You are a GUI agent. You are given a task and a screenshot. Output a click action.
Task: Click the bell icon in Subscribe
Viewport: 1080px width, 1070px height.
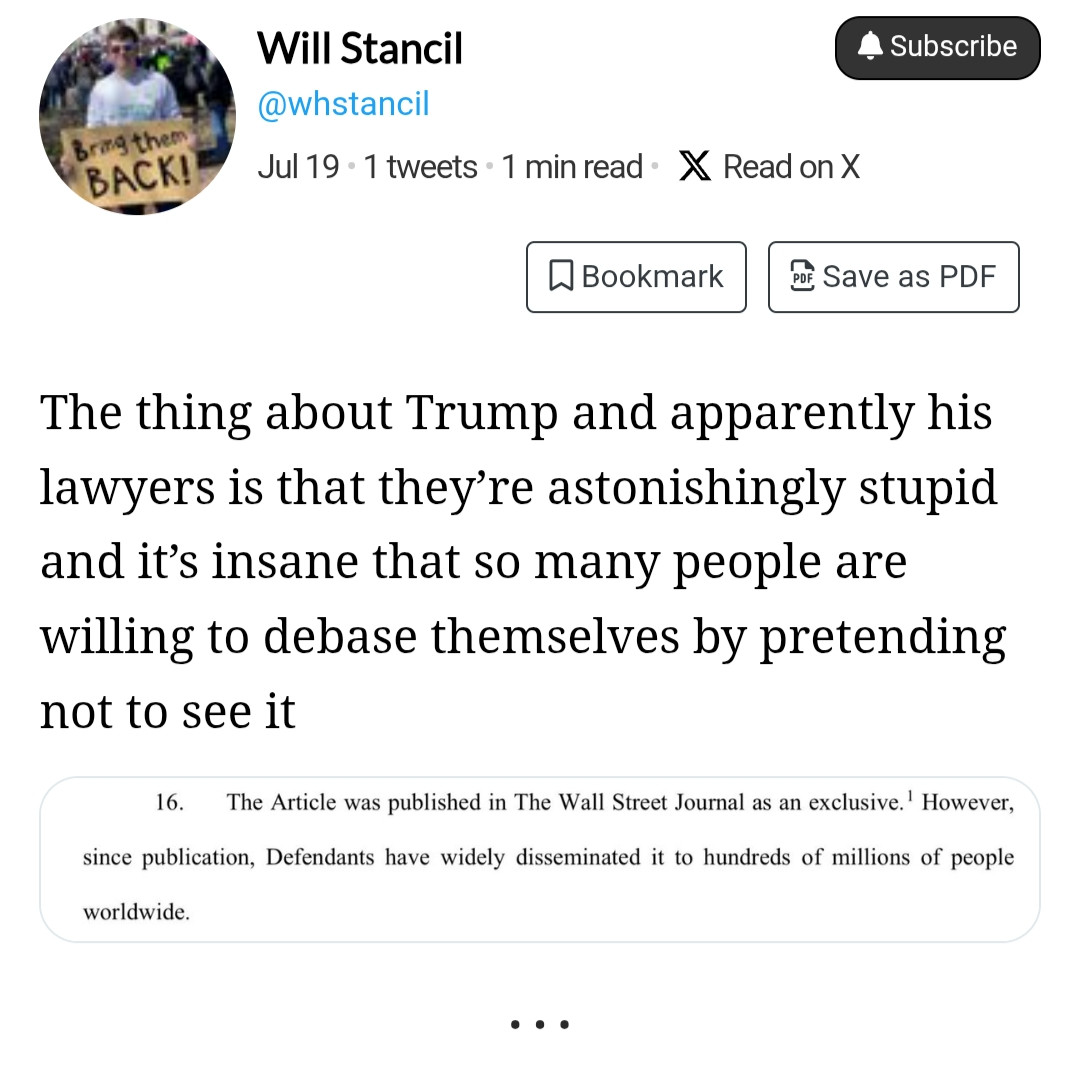tap(870, 46)
